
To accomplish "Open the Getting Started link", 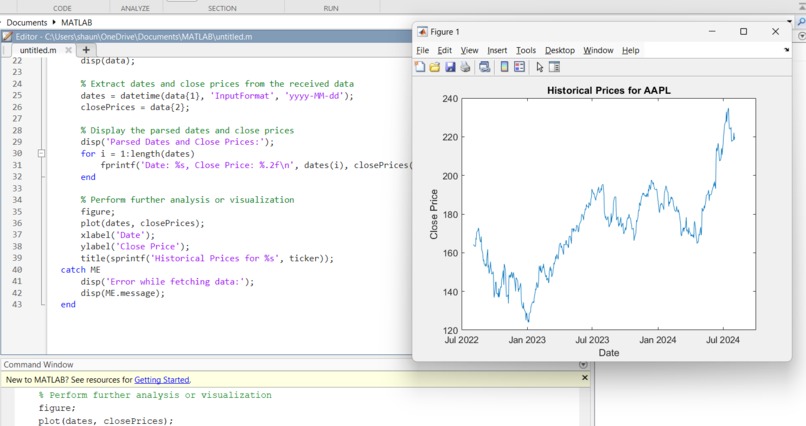I will click(162, 380).
